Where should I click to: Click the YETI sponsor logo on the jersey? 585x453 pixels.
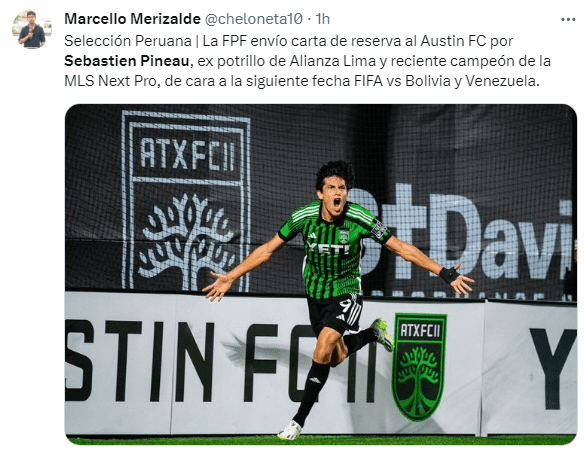pos(328,247)
